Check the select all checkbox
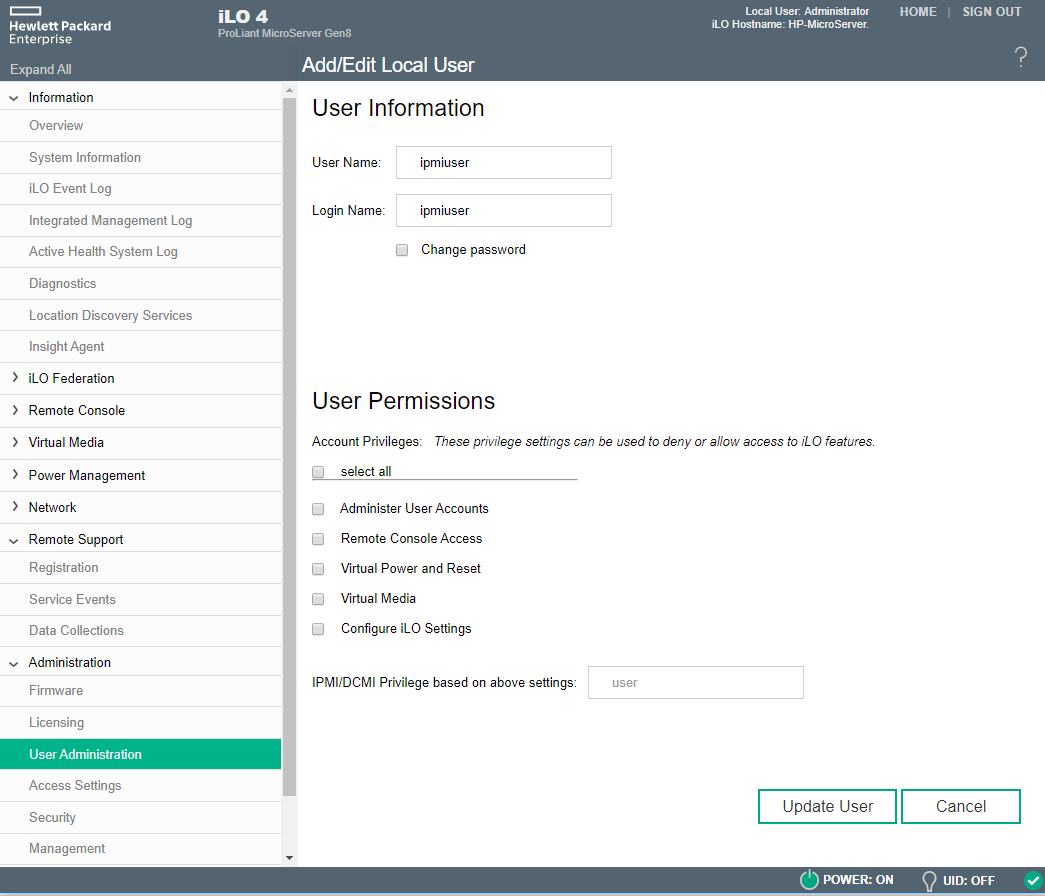Viewport: 1045px width, 896px height. (x=319, y=472)
